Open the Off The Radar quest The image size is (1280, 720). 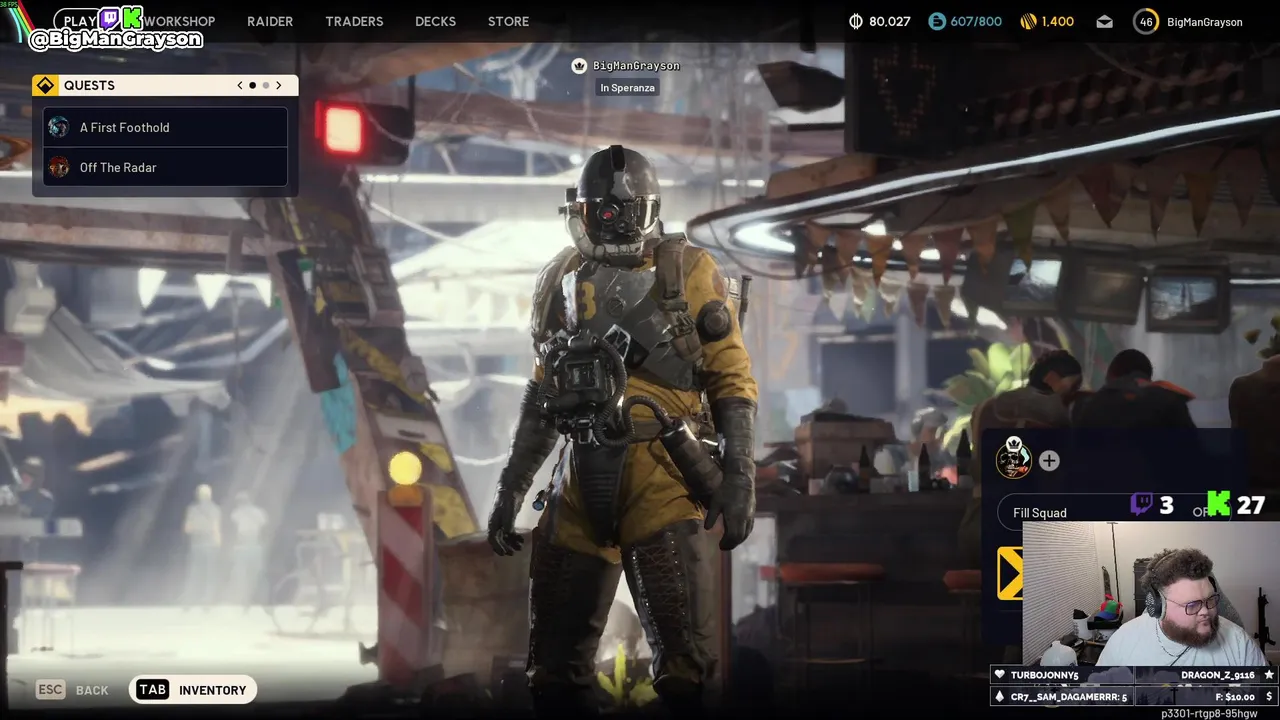coord(166,167)
